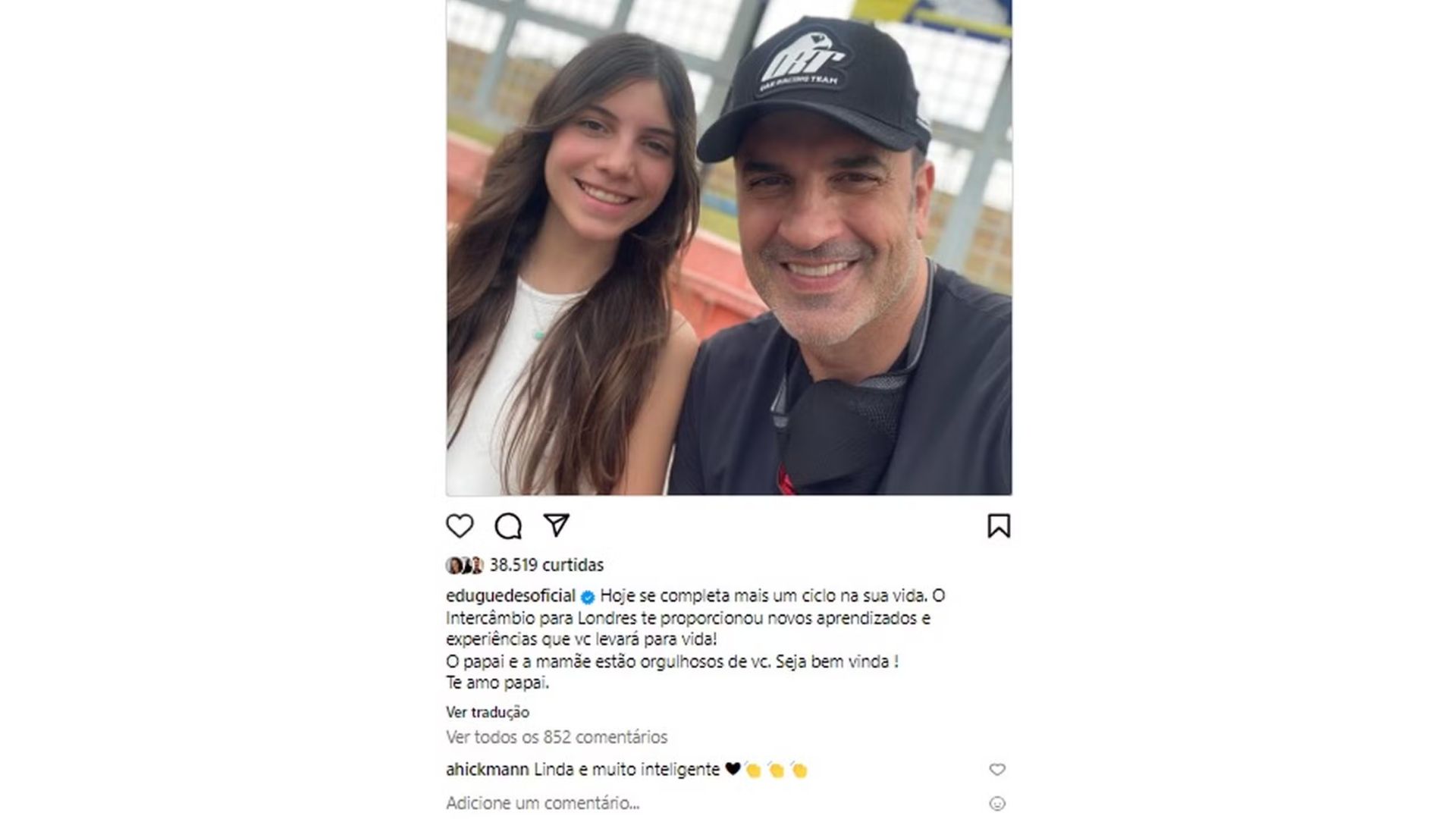Open the emoji picker smiley icon
The image size is (1456, 819).
(998, 803)
